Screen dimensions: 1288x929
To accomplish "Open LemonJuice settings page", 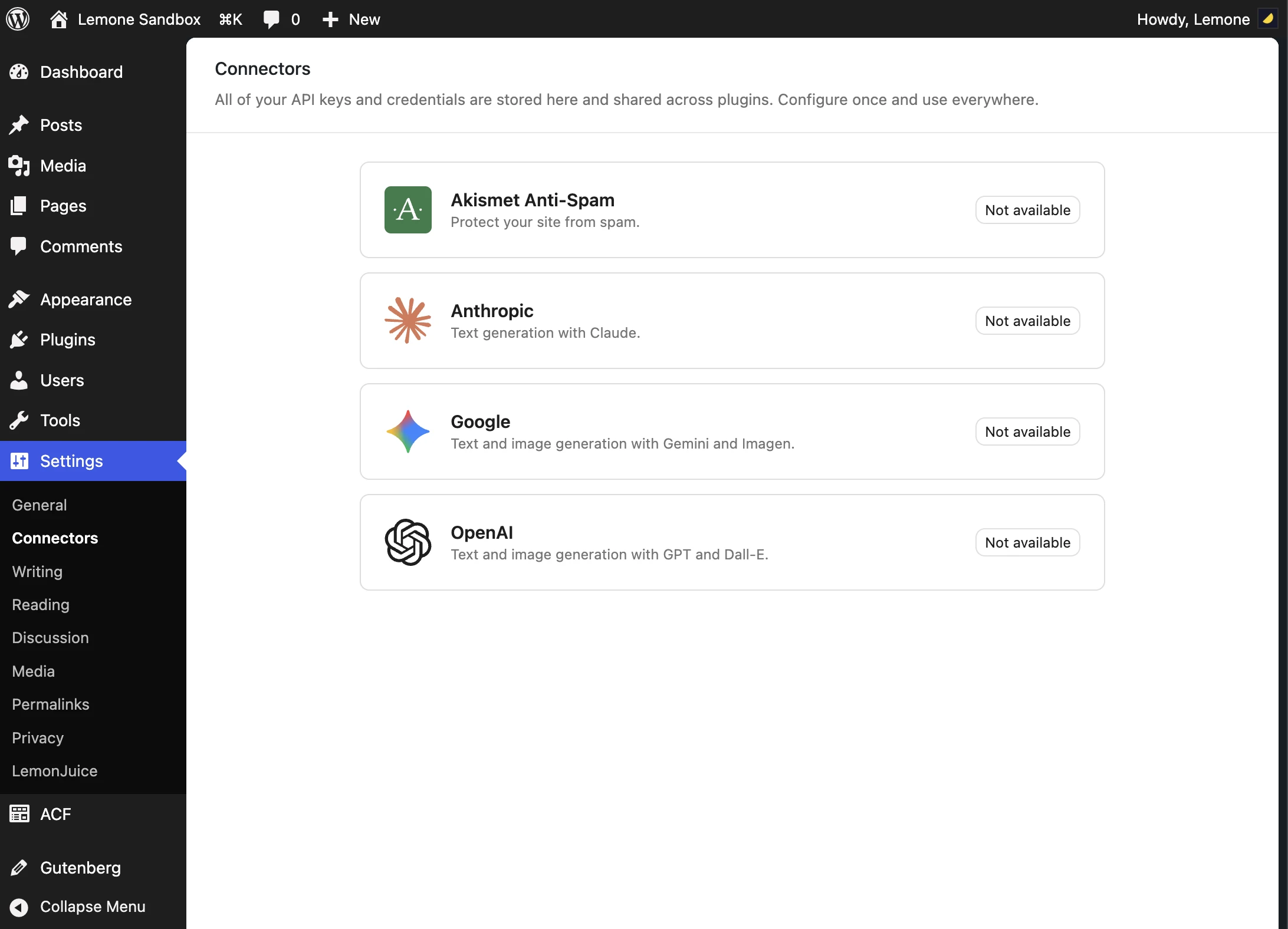I will point(55,771).
